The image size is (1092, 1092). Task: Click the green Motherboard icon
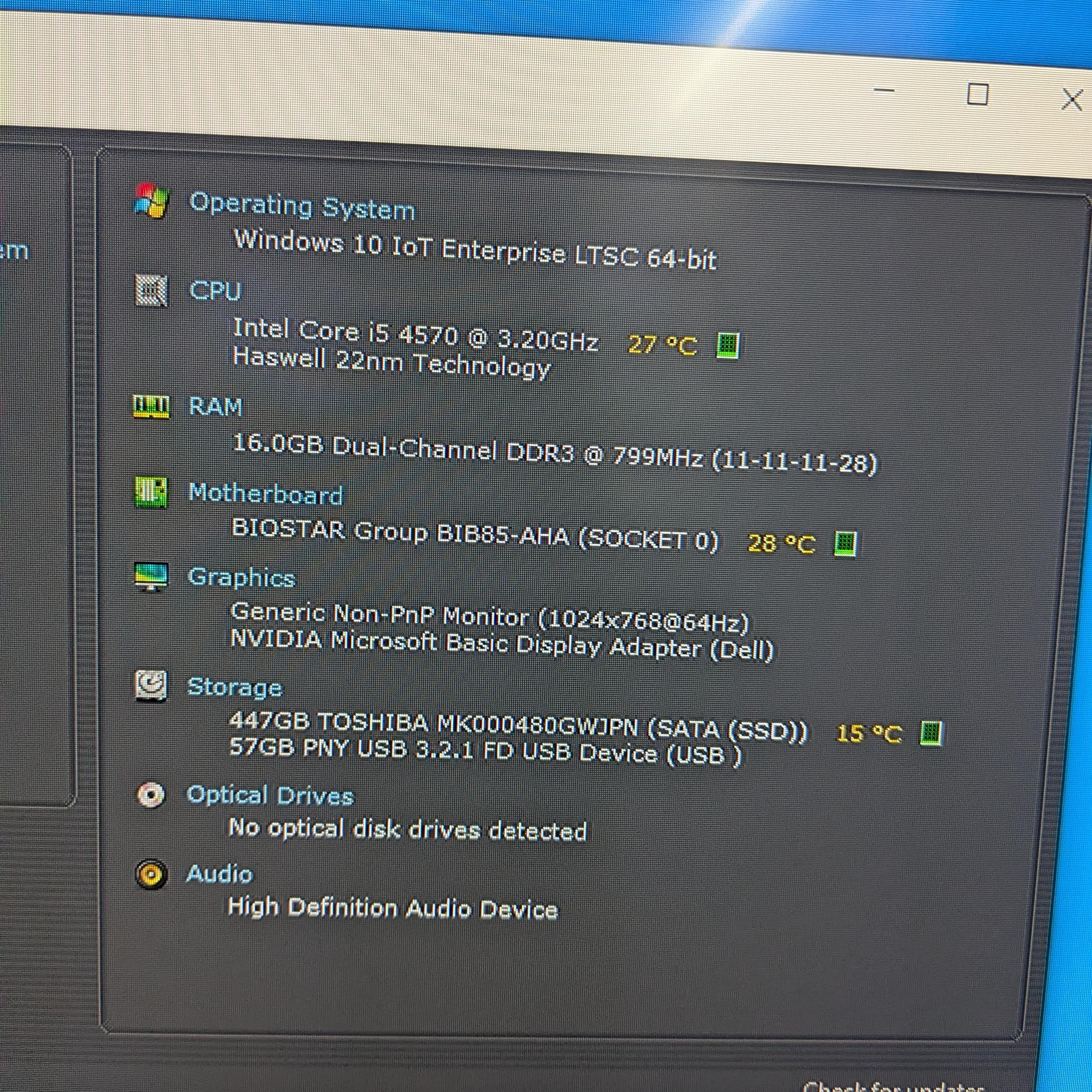[x=151, y=492]
